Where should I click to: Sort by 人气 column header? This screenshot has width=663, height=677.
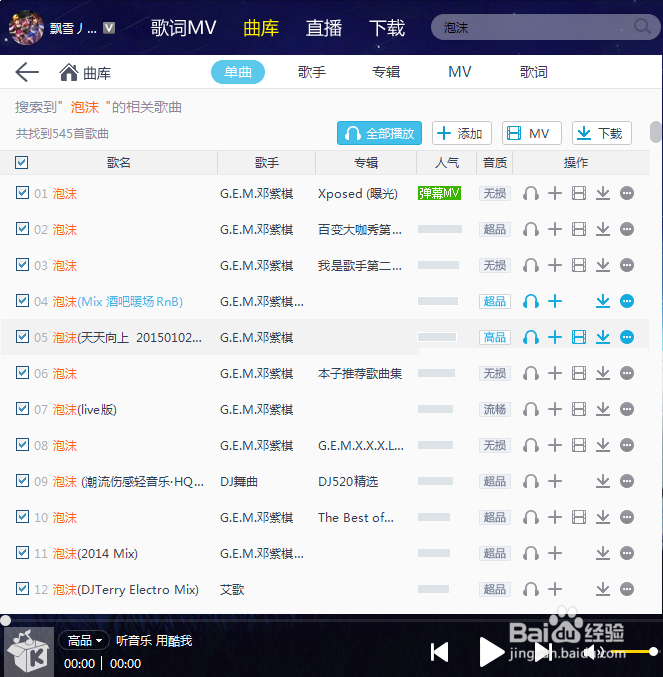(x=446, y=163)
